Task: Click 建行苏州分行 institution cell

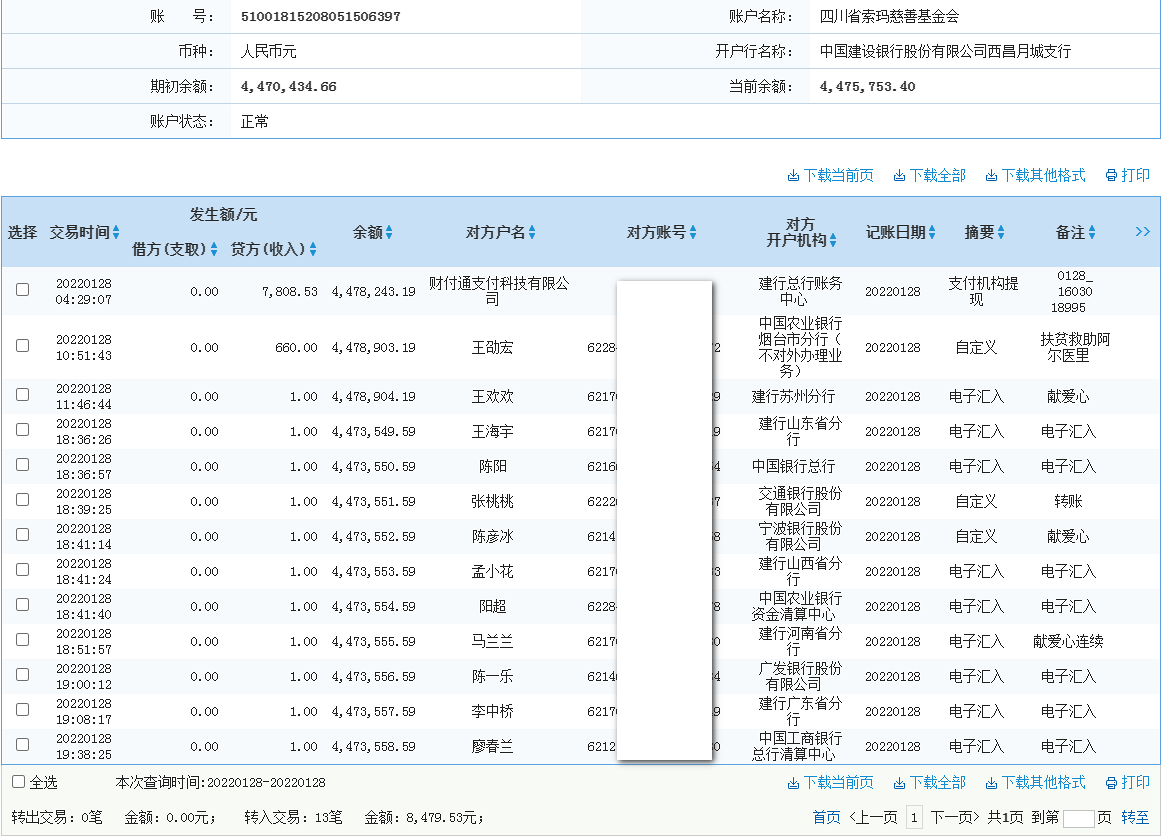Action: tap(793, 396)
